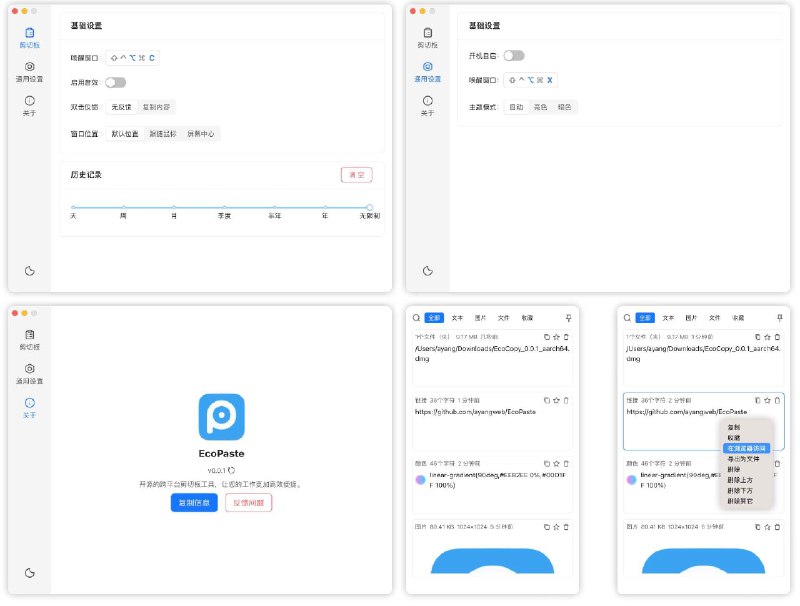Copy the EcoPaste GitHub link entry

546,400
